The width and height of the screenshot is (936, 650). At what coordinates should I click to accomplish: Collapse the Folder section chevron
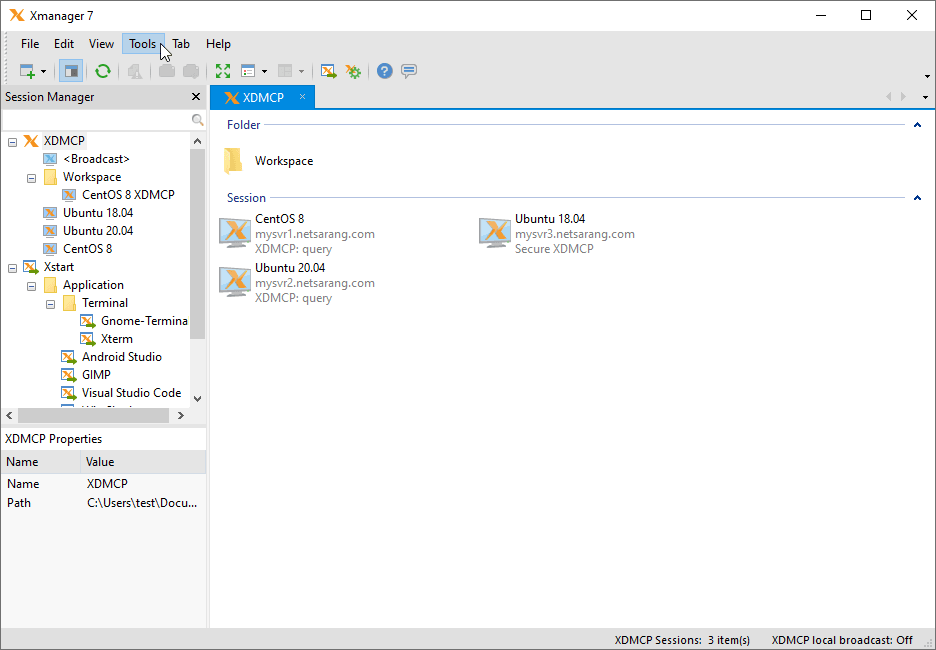917,125
